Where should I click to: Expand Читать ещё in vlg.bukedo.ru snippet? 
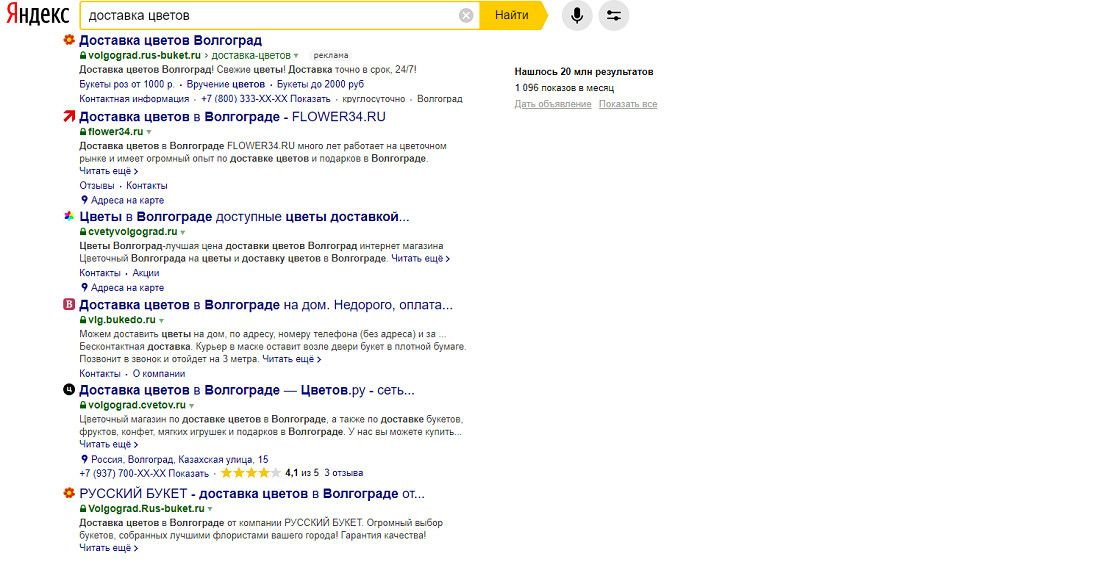pyautogui.click(x=292, y=359)
